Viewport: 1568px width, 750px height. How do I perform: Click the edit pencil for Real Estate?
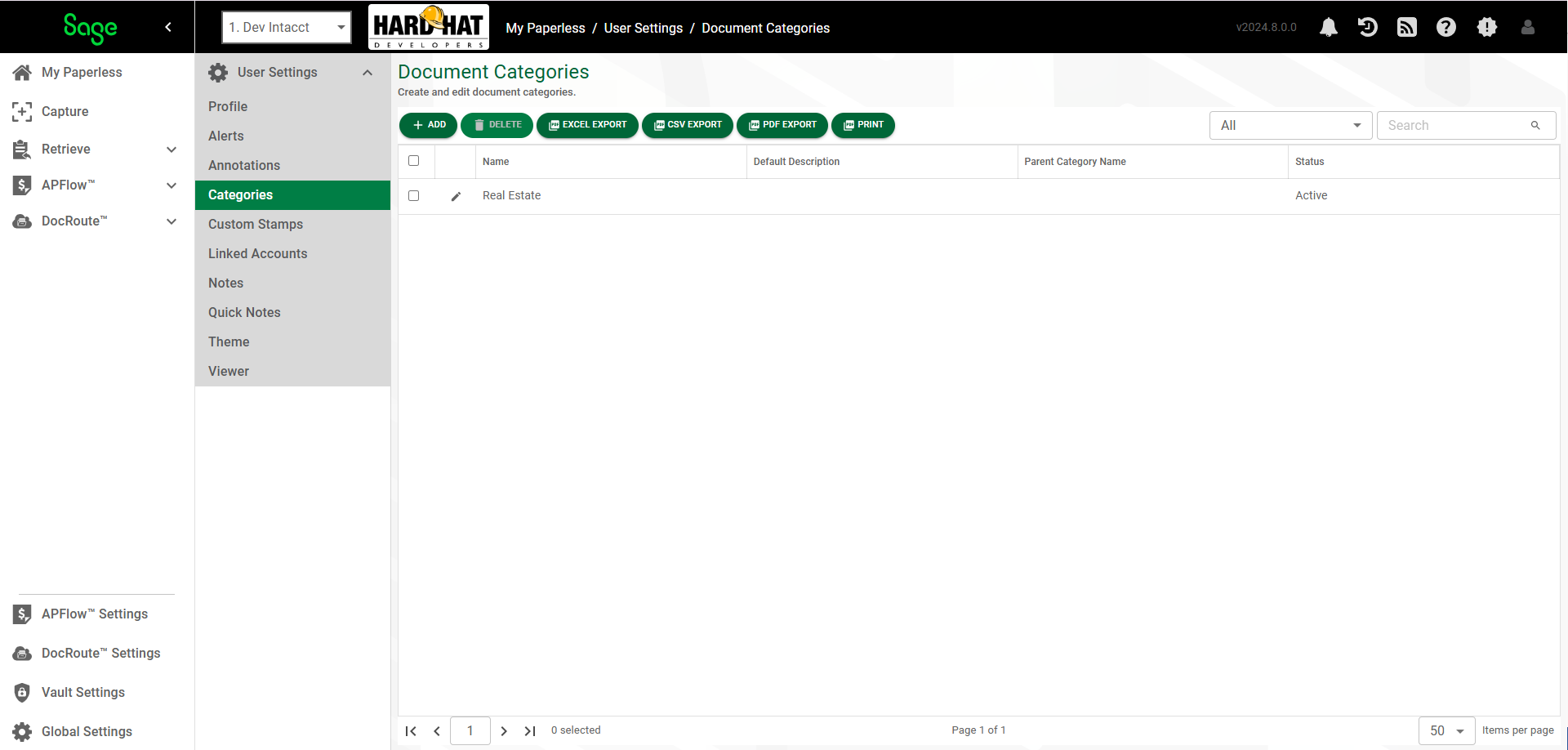(x=456, y=196)
